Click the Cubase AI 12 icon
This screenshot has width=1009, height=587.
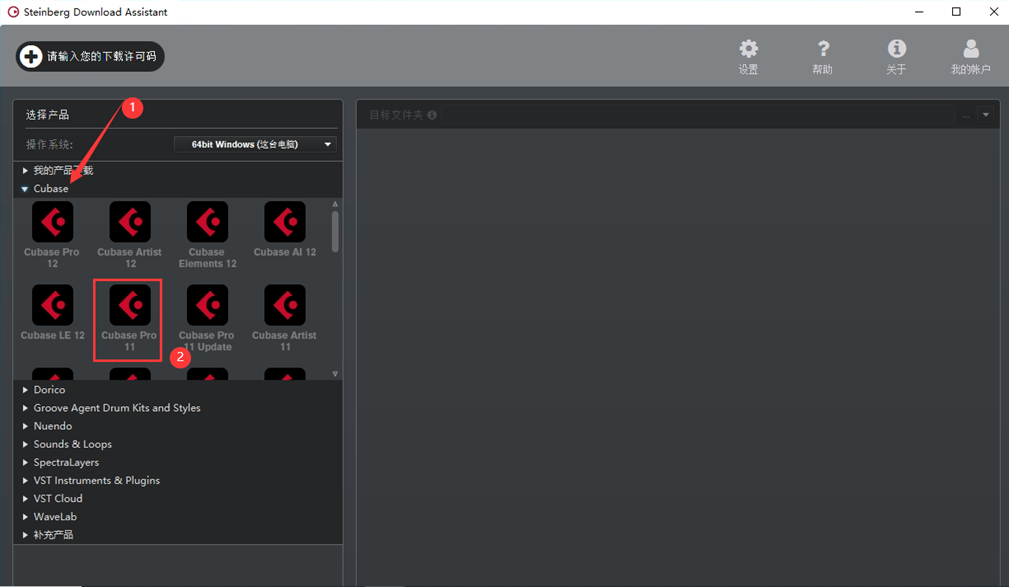coord(285,223)
